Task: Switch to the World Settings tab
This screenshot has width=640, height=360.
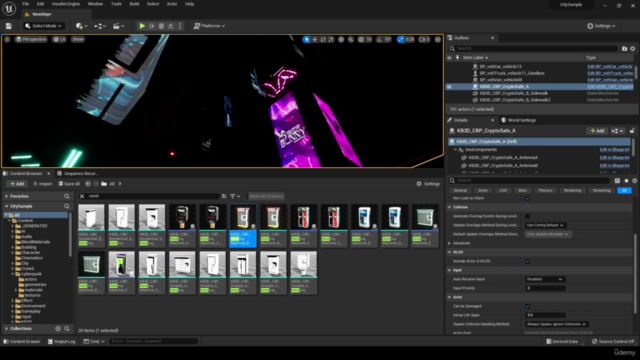Action: (x=518, y=120)
